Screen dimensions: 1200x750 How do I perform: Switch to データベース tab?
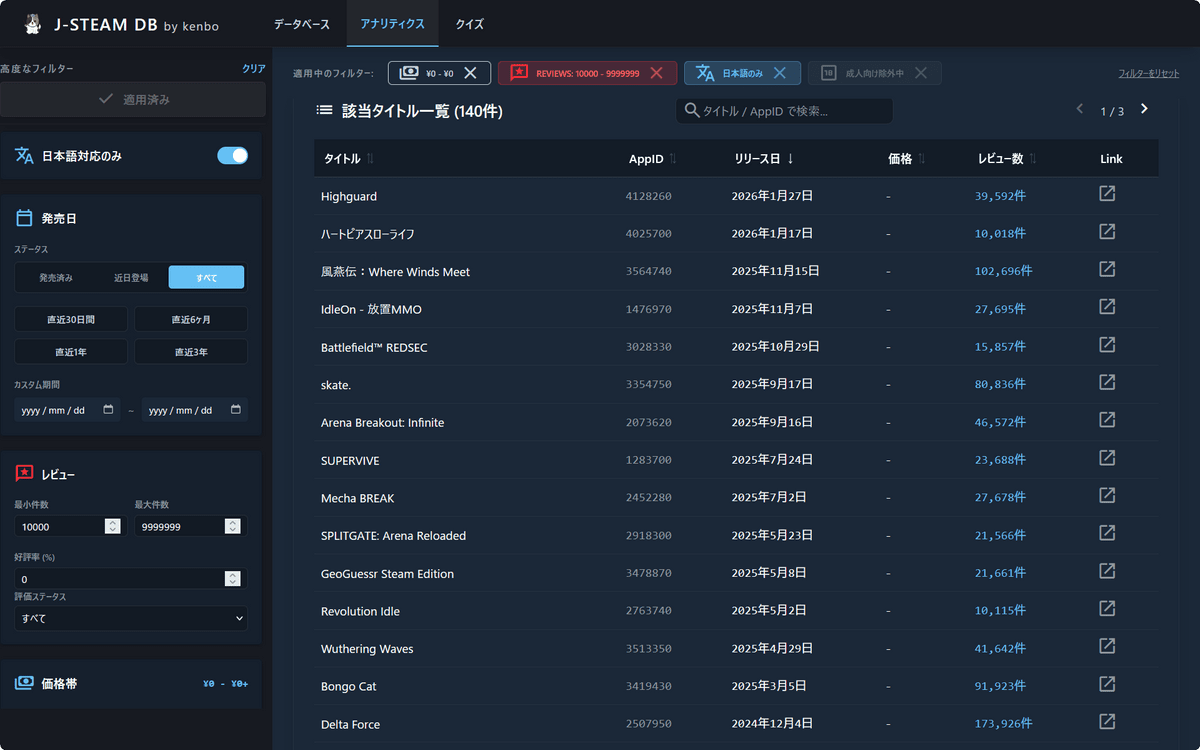coord(304,23)
